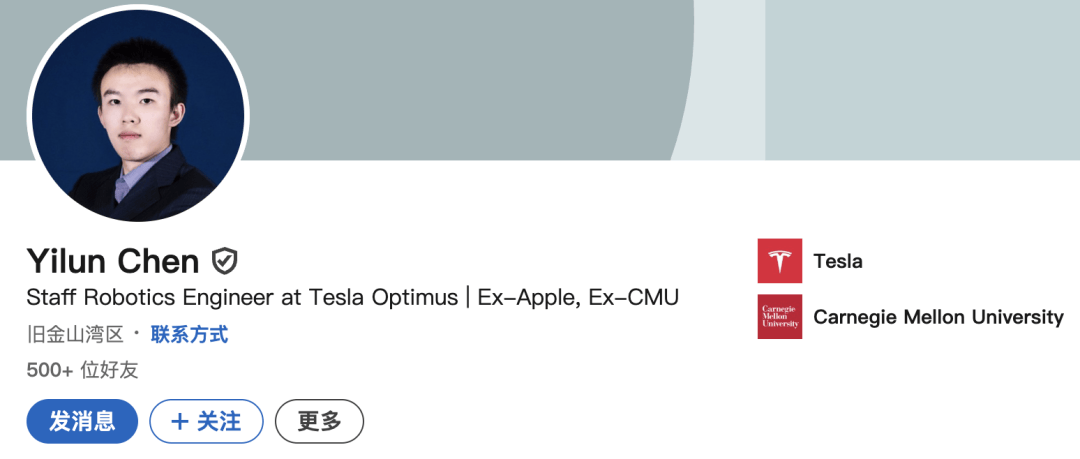Follow the profile with 关注 button
Image resolution: width=1080 pixels, height=459 pixels.
[206, 421]
